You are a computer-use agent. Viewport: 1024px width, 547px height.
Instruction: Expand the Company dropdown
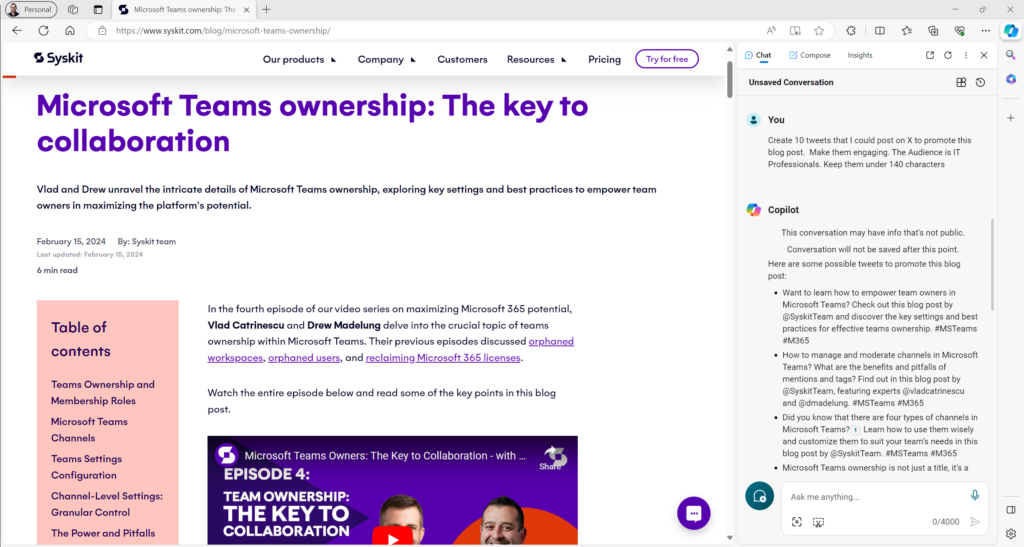386,59
